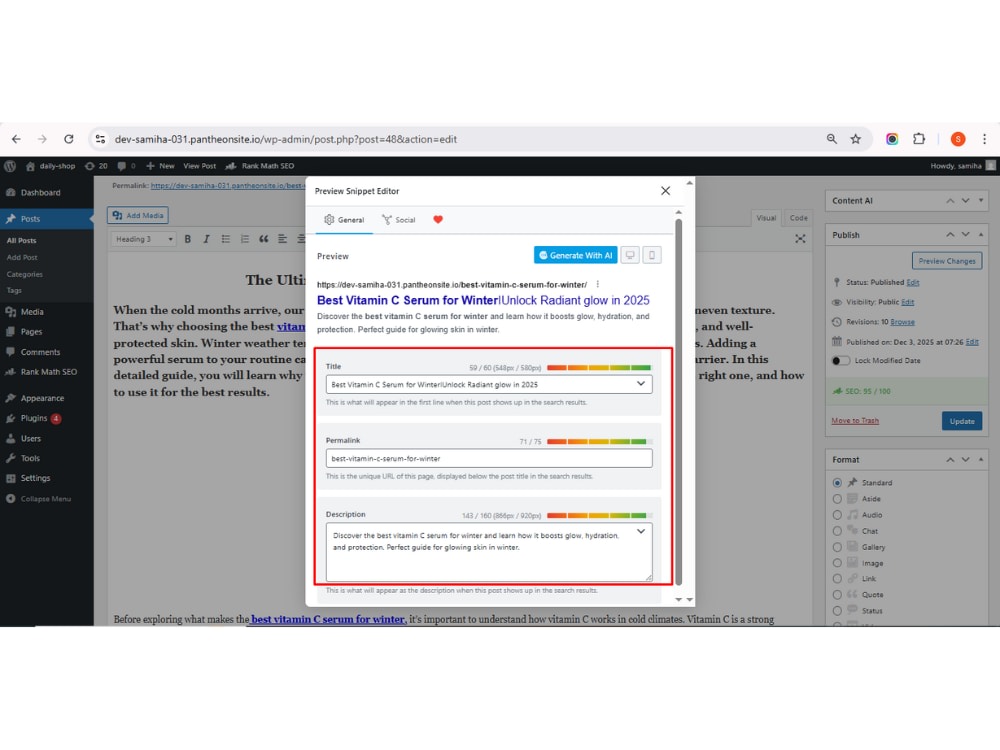
Task: Select the Aside post format
Action: coord(837,499)
